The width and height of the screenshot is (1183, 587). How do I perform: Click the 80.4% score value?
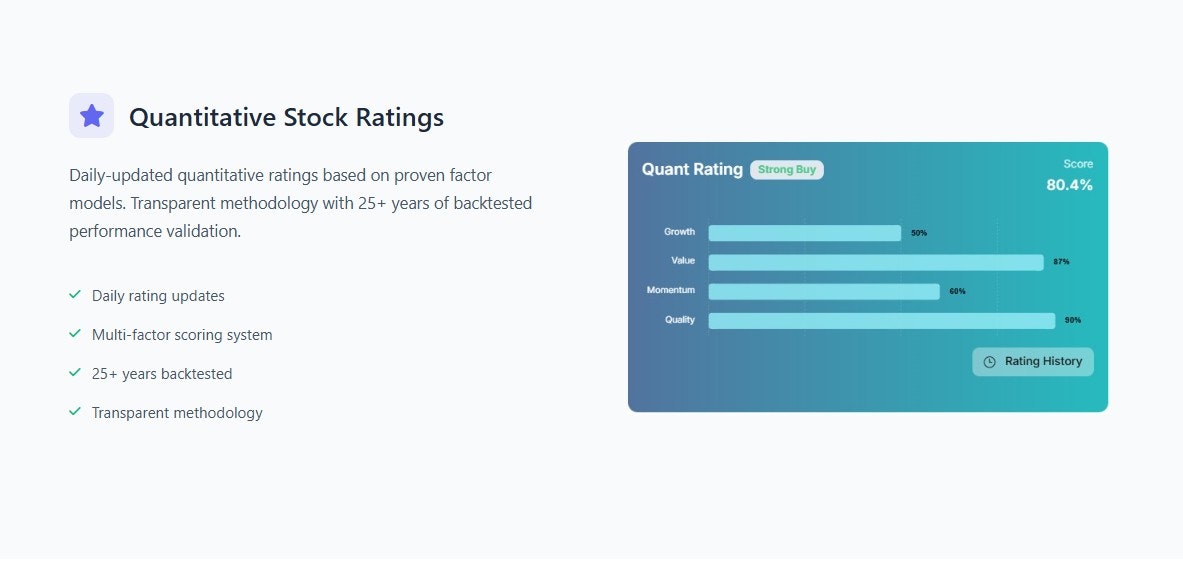coord(1069,186)
